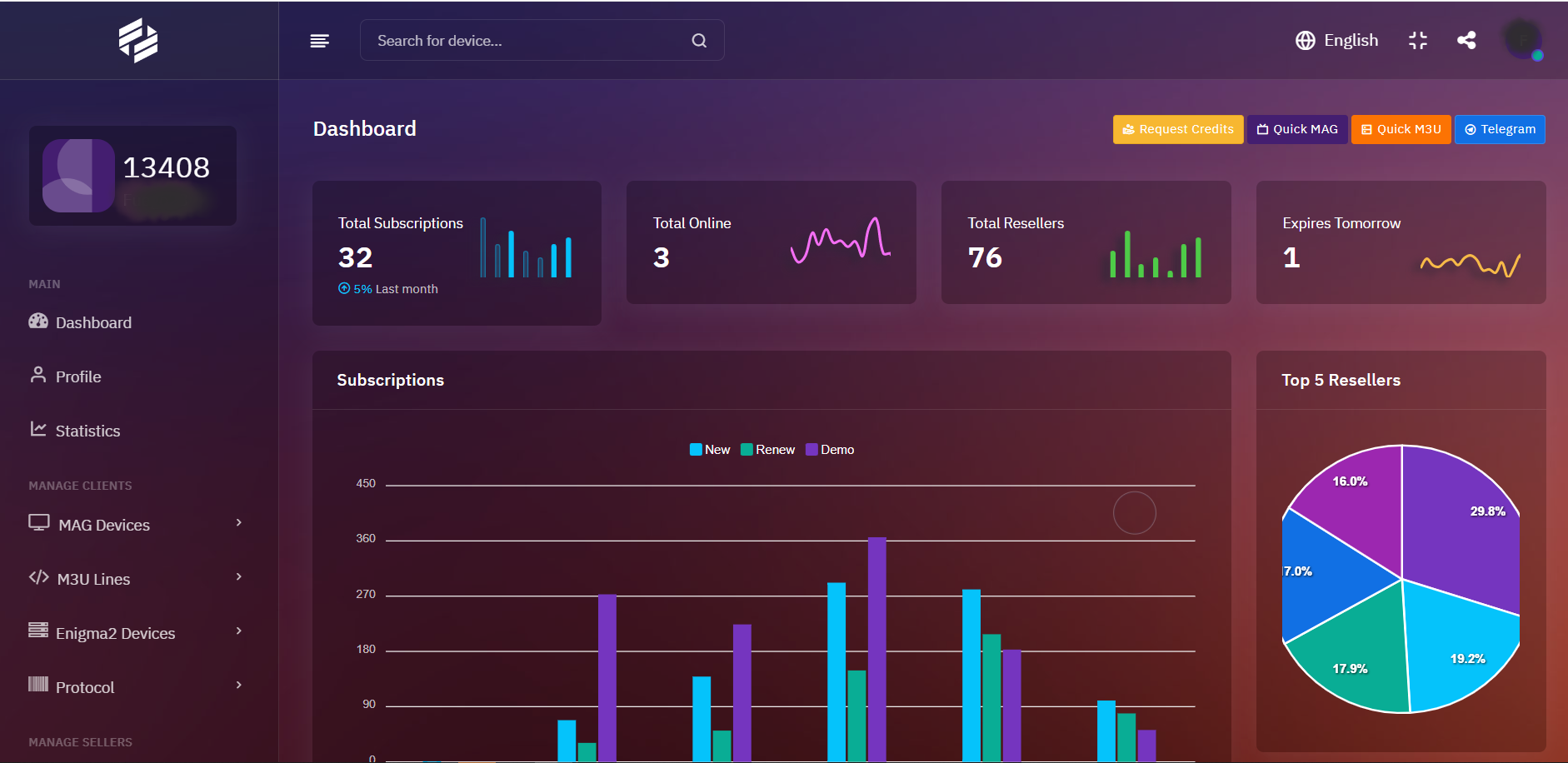Click the search for device input field
The image size is (1568, 763).
[x=517, y=40]
